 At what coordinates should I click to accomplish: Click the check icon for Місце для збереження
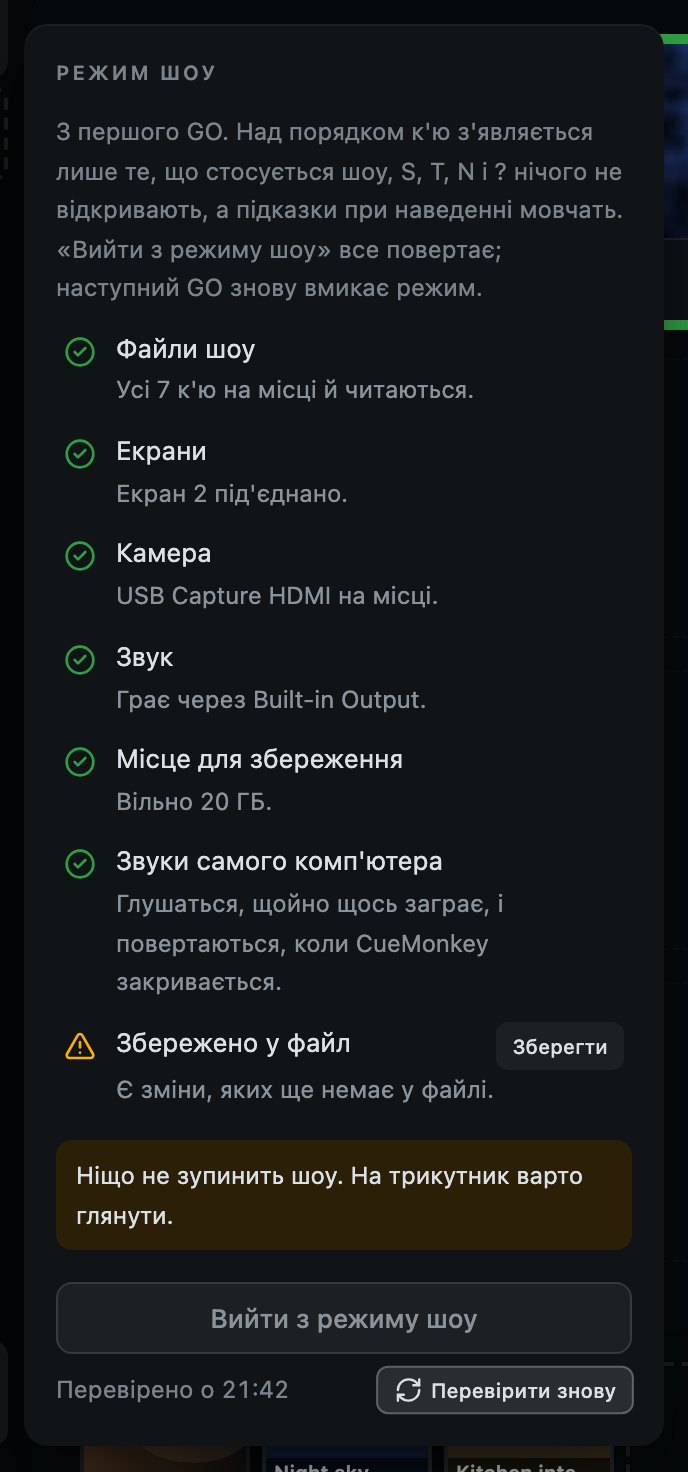coord(80,762)
